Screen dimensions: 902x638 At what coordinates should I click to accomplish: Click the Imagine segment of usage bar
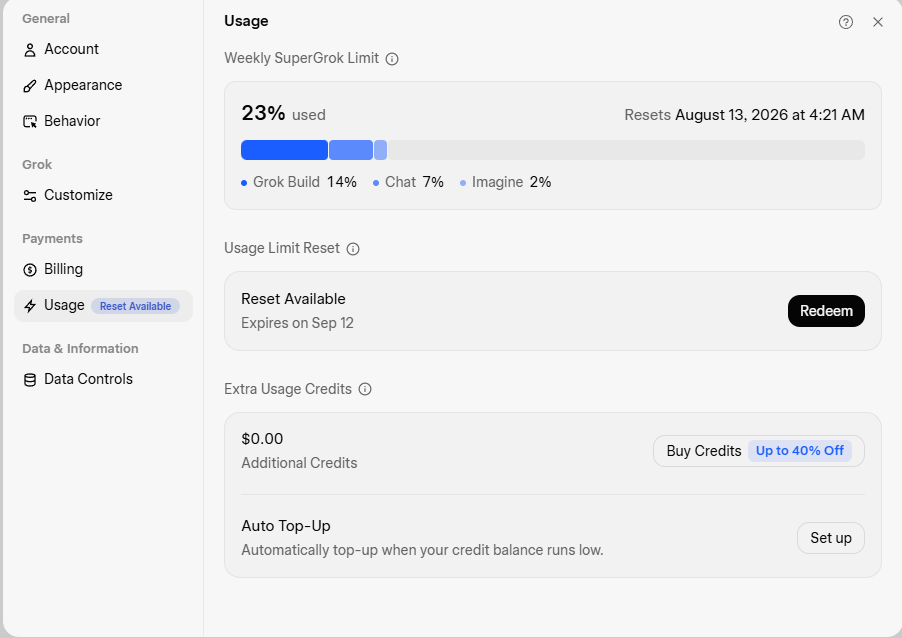click(x=381, y=150)
